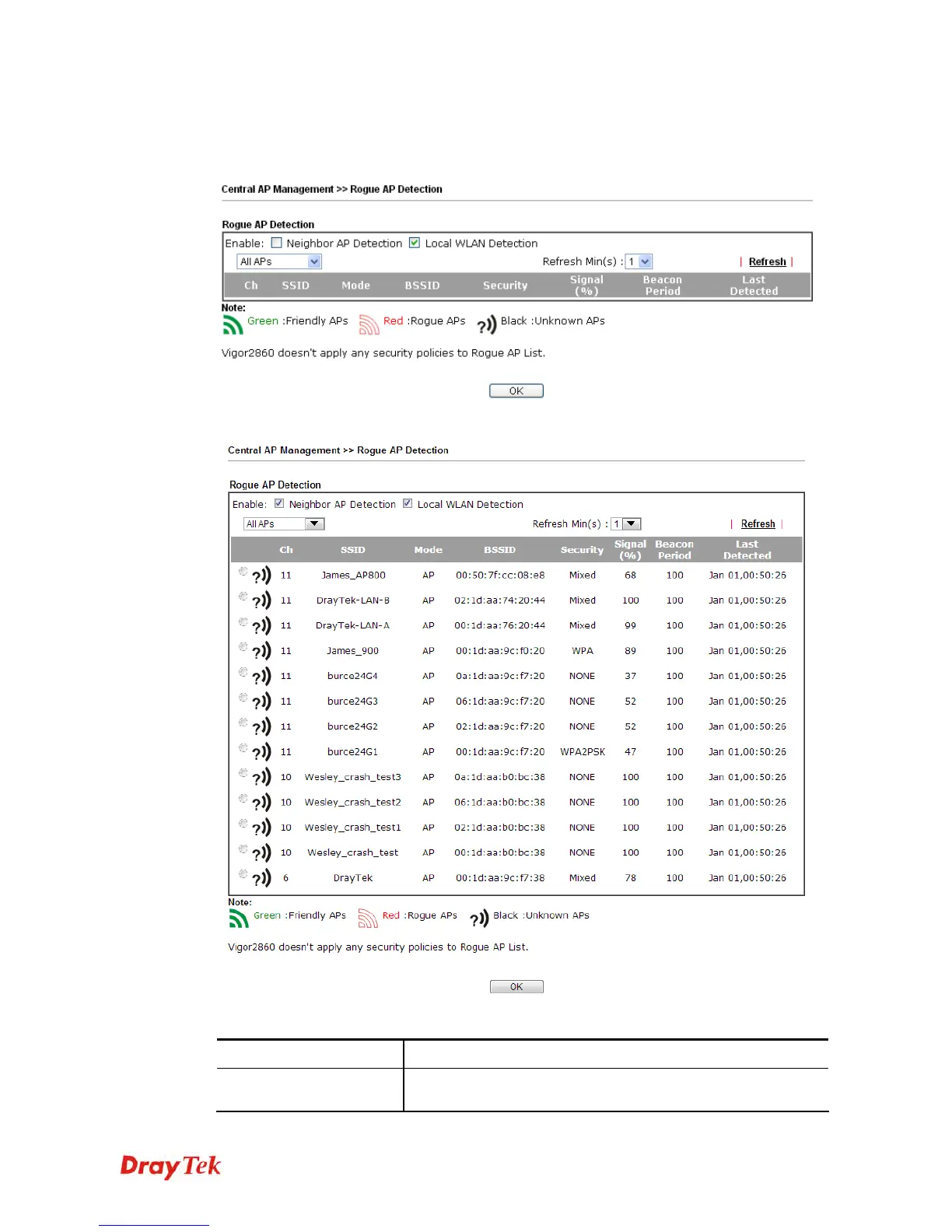
Task: Click the DrayTek logo at page bottom
Action: (171, 1167)
